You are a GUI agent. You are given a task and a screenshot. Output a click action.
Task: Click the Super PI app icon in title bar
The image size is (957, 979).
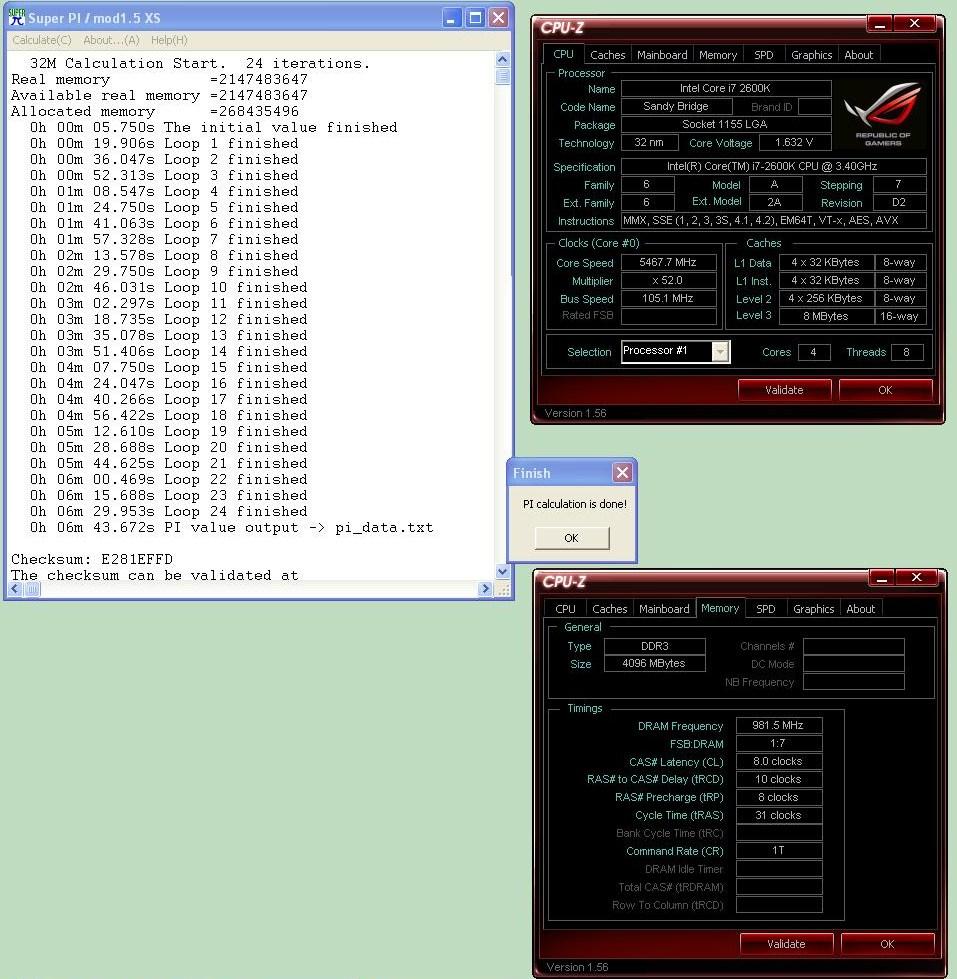(x=17, y=17)
